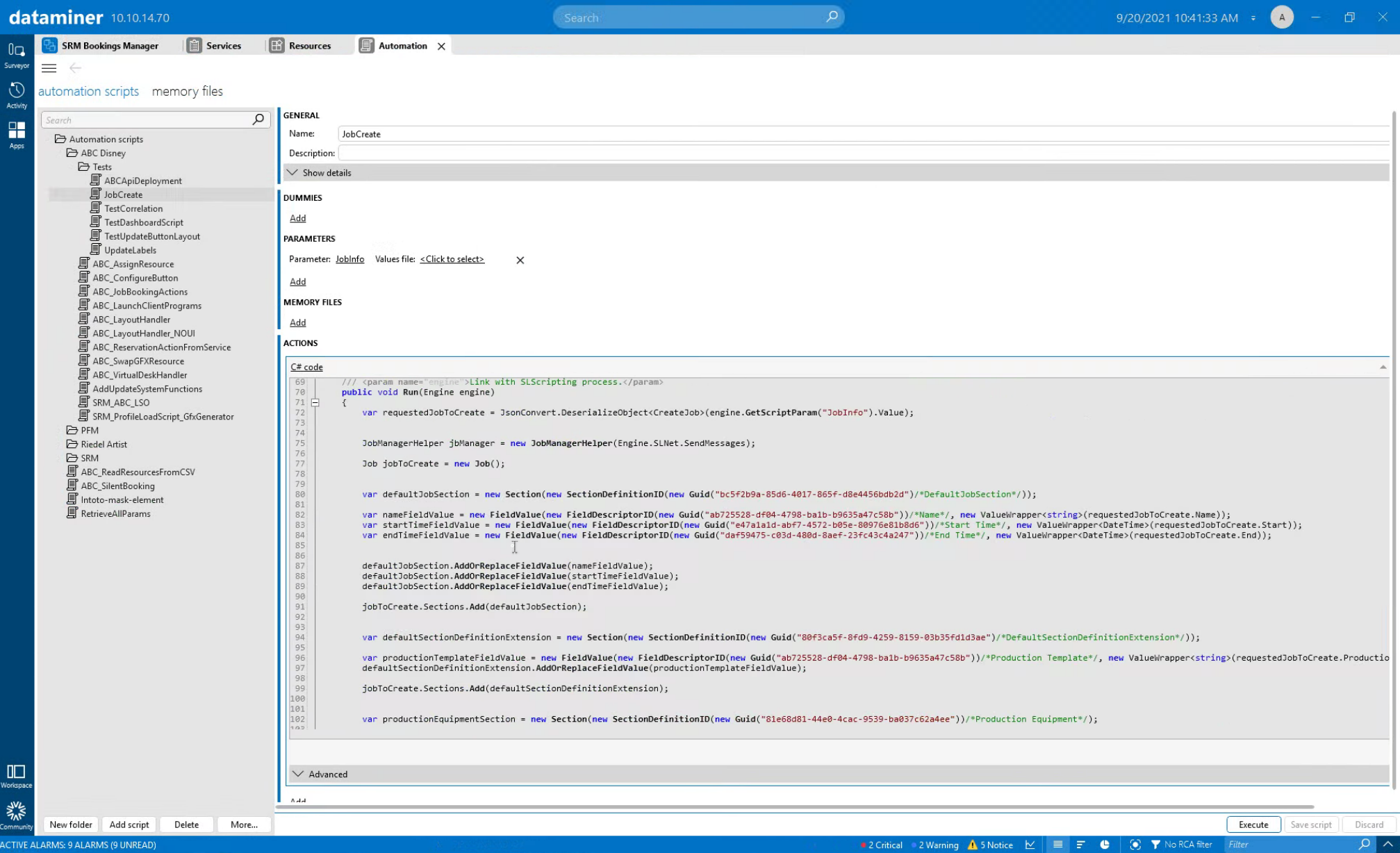Viewport: 1400px width, 853px height.
Task: Close the Automation tab
Action: (x=441, y=46)
